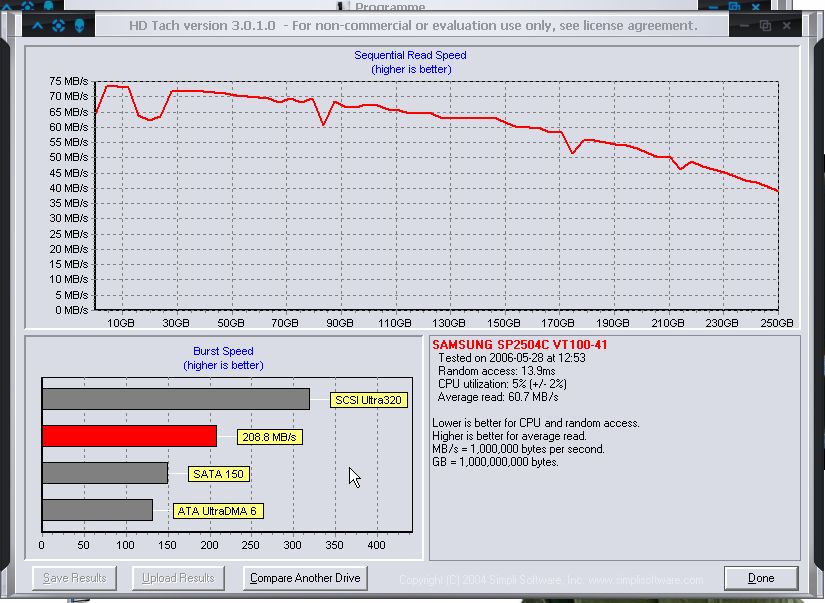The height and width of the screenshot is (603, 825).
Task: Click the Save Results button
Action: [74, 578]
